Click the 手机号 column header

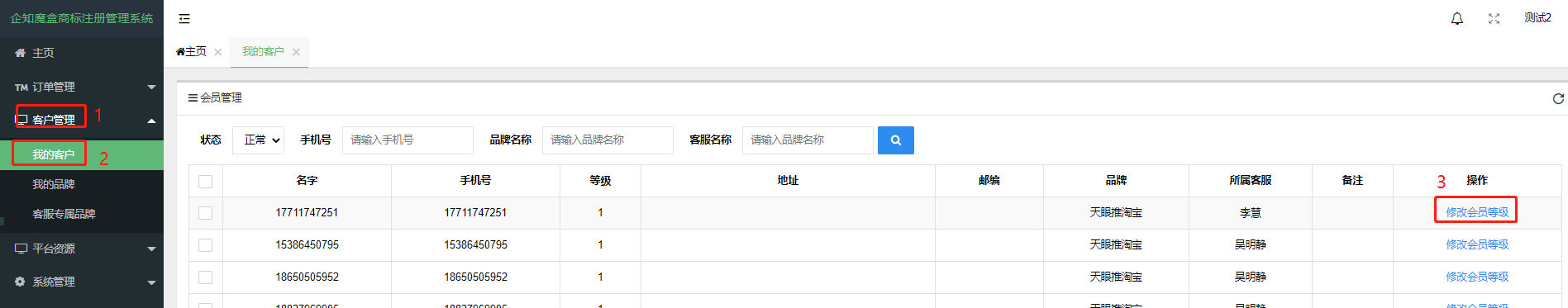coord(475,180)
